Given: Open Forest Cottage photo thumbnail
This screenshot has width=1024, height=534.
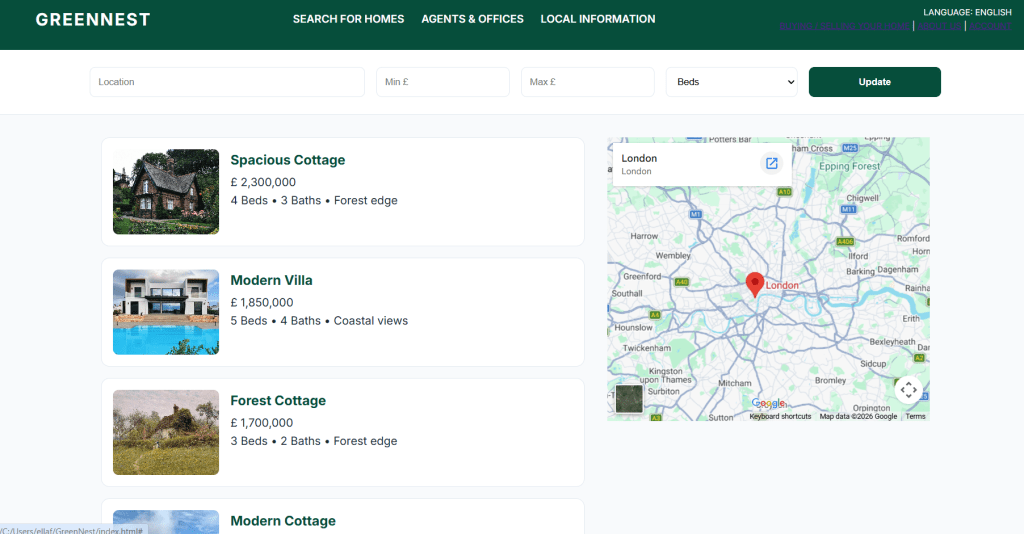Looking at the screenshot, I should [x=166, y=432].
